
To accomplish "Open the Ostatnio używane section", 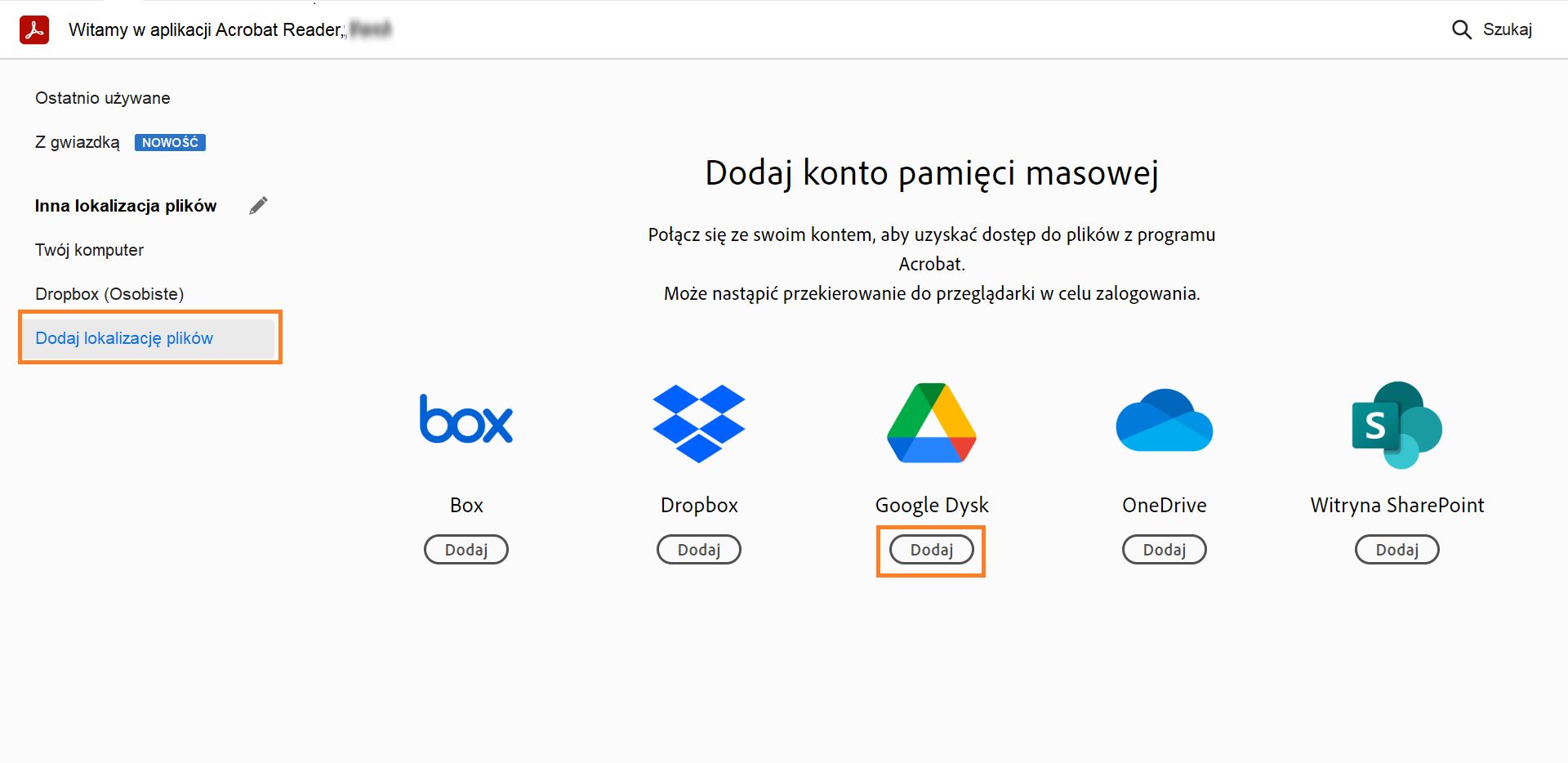I will [x=102, y=98].
